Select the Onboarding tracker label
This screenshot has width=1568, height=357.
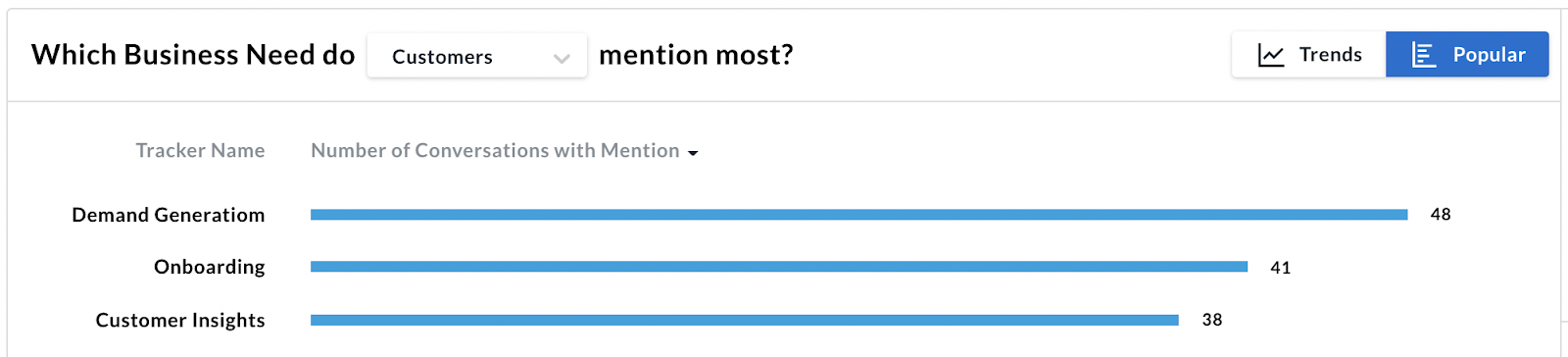tap(210, 267)
